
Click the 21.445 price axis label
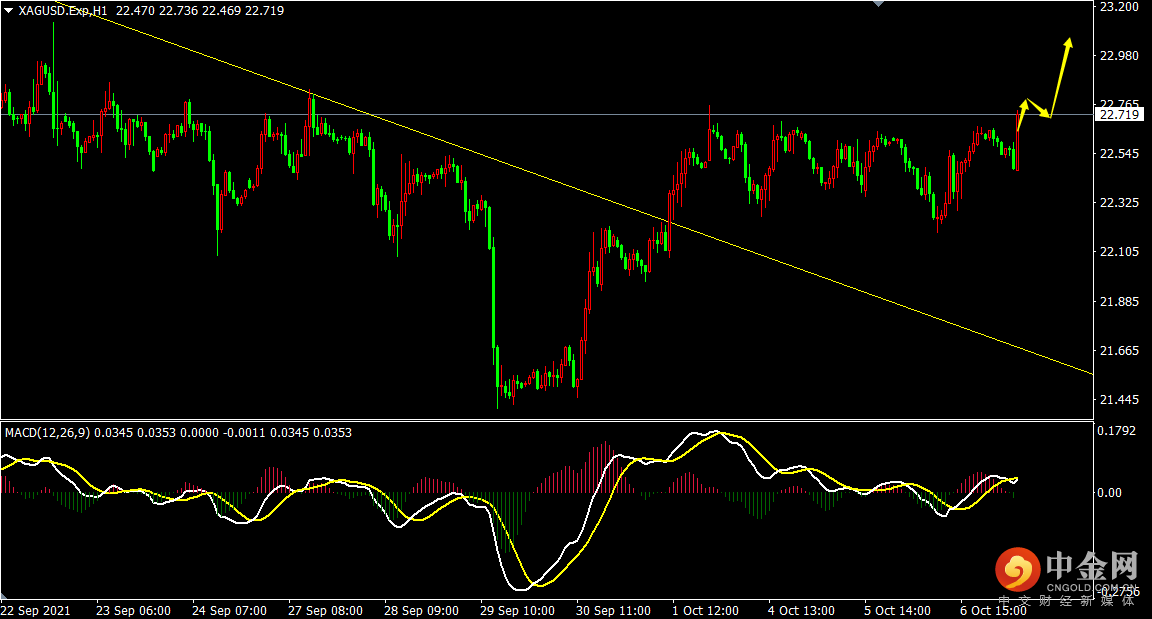(1119, 400)
